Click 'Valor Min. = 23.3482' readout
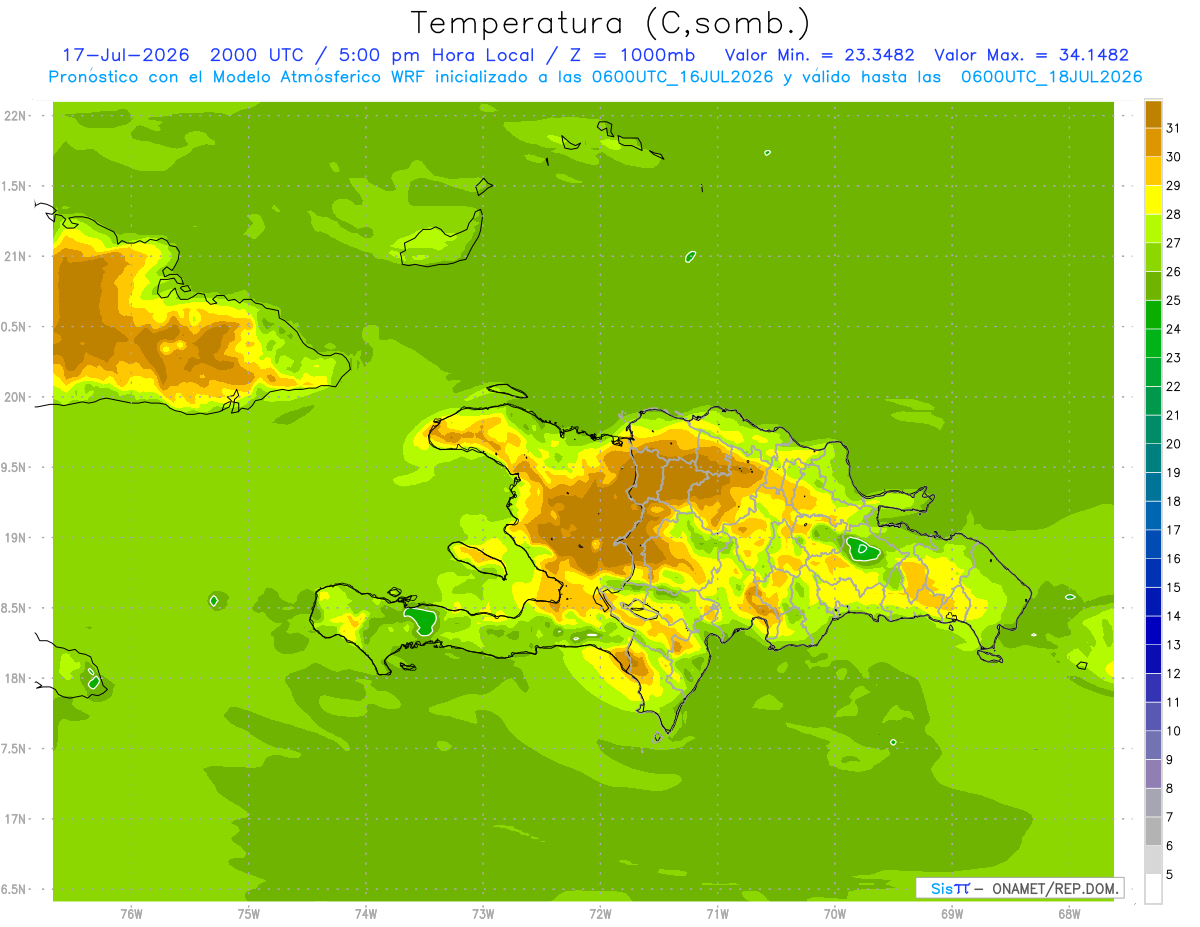Screen dimensions: 1200x927 click(819, 55)
